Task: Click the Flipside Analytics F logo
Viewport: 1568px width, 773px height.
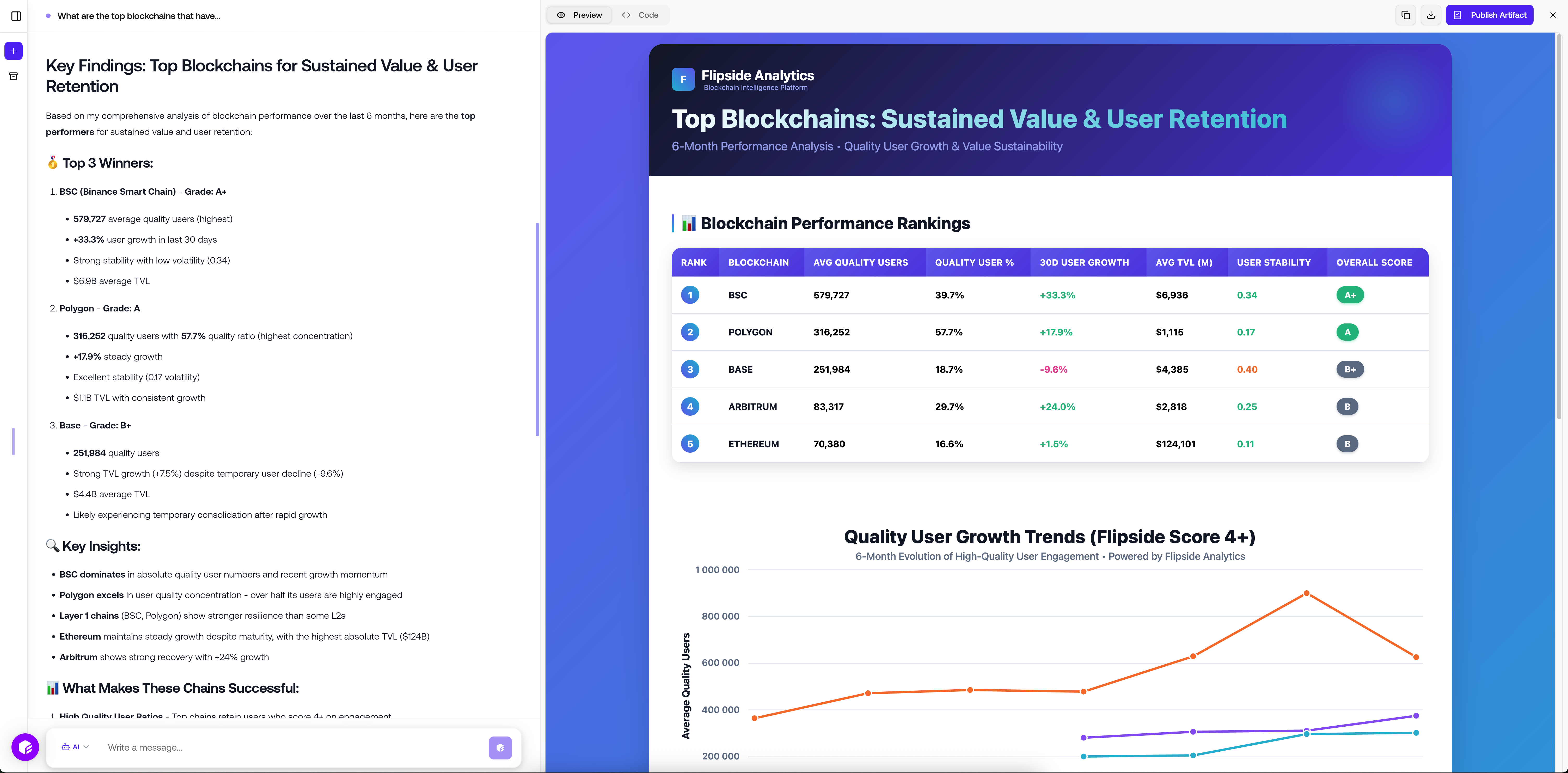Action: [683, 79]
